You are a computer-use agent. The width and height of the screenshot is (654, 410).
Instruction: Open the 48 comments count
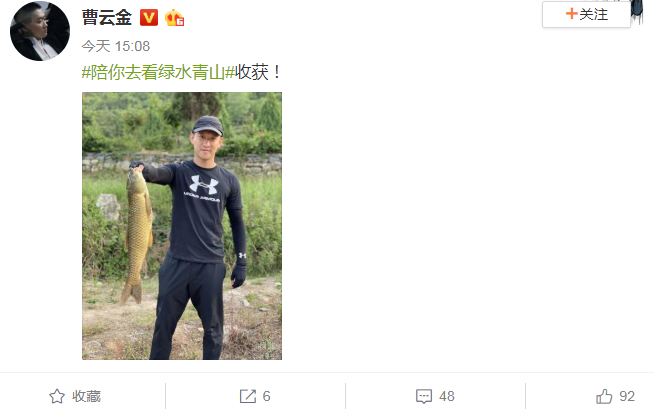[x=447, y=396]
